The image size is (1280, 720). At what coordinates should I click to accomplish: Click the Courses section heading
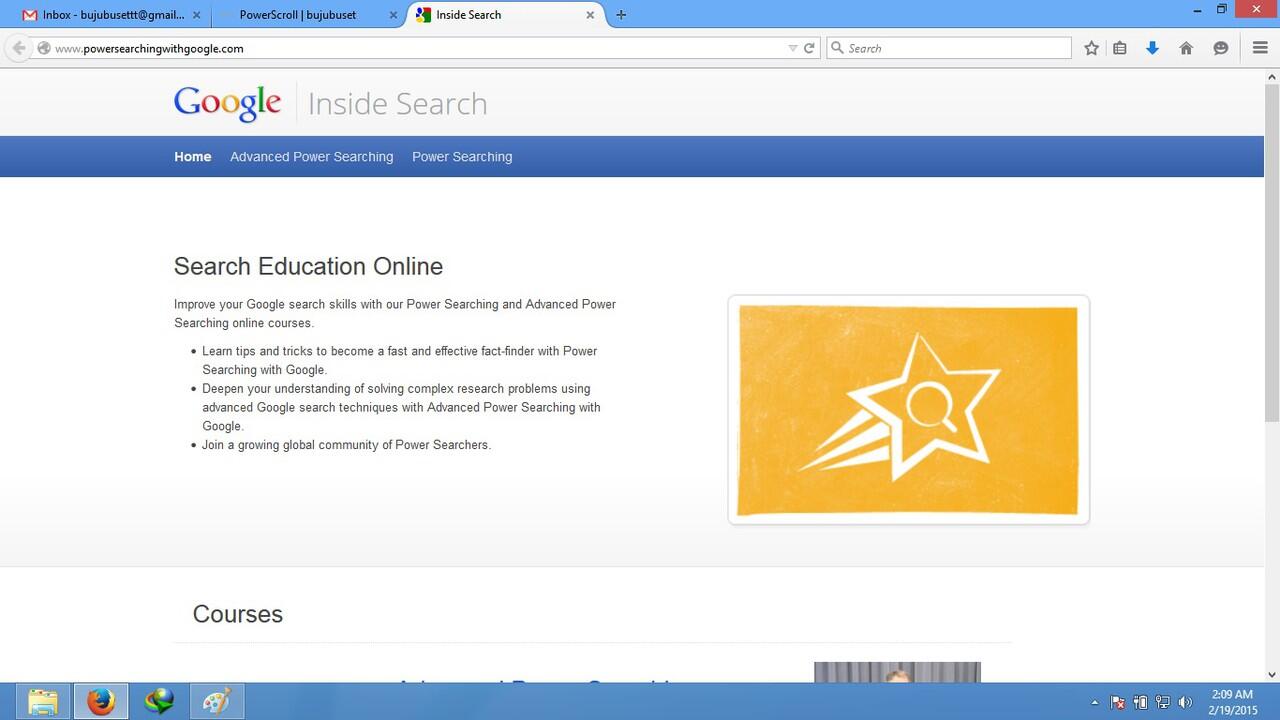click(238, 614)
